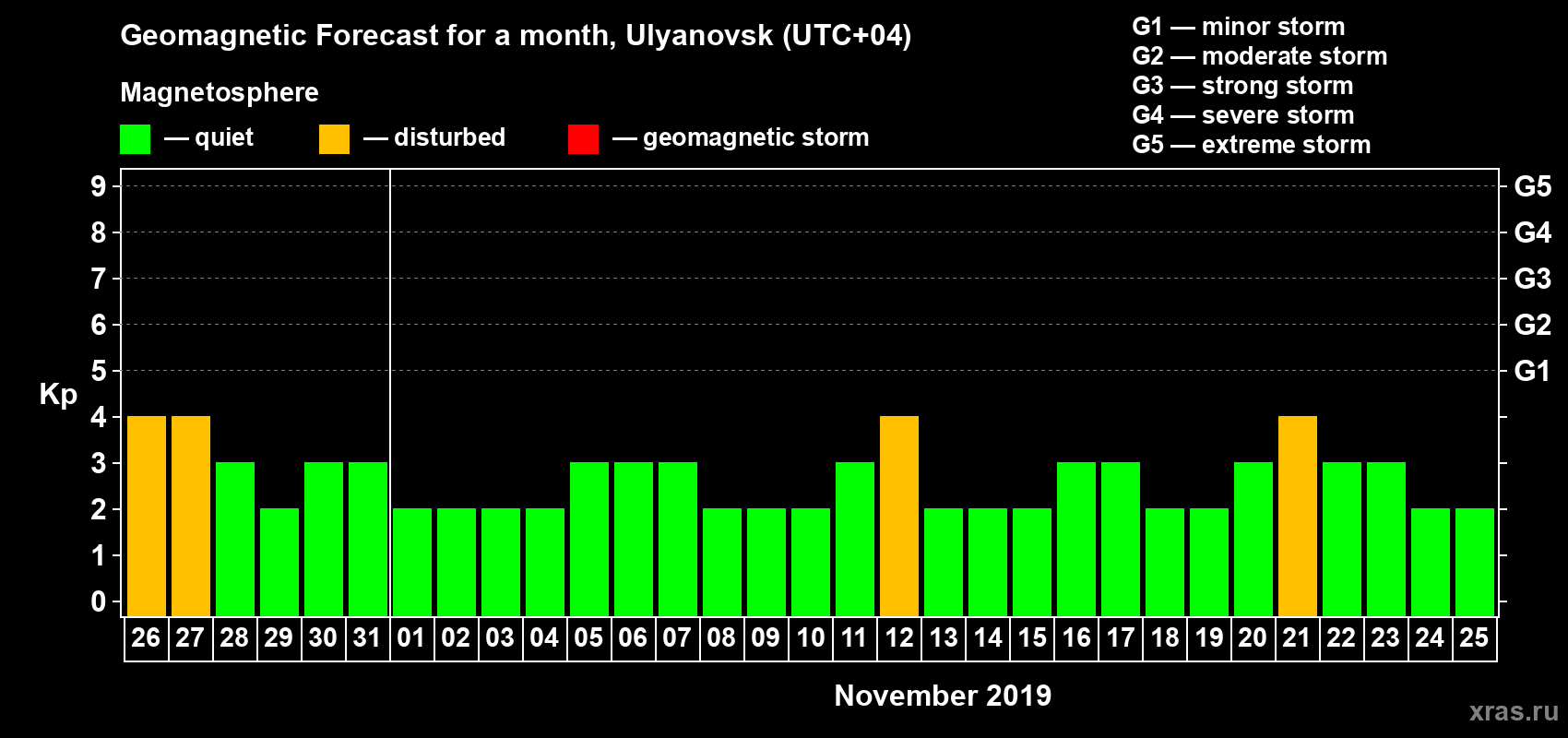The height and width of the screenshot is (738, 1568).
Task: Click the 'Magnetosphere' heading
Action: pyautogui.click(x=220, y=92)
